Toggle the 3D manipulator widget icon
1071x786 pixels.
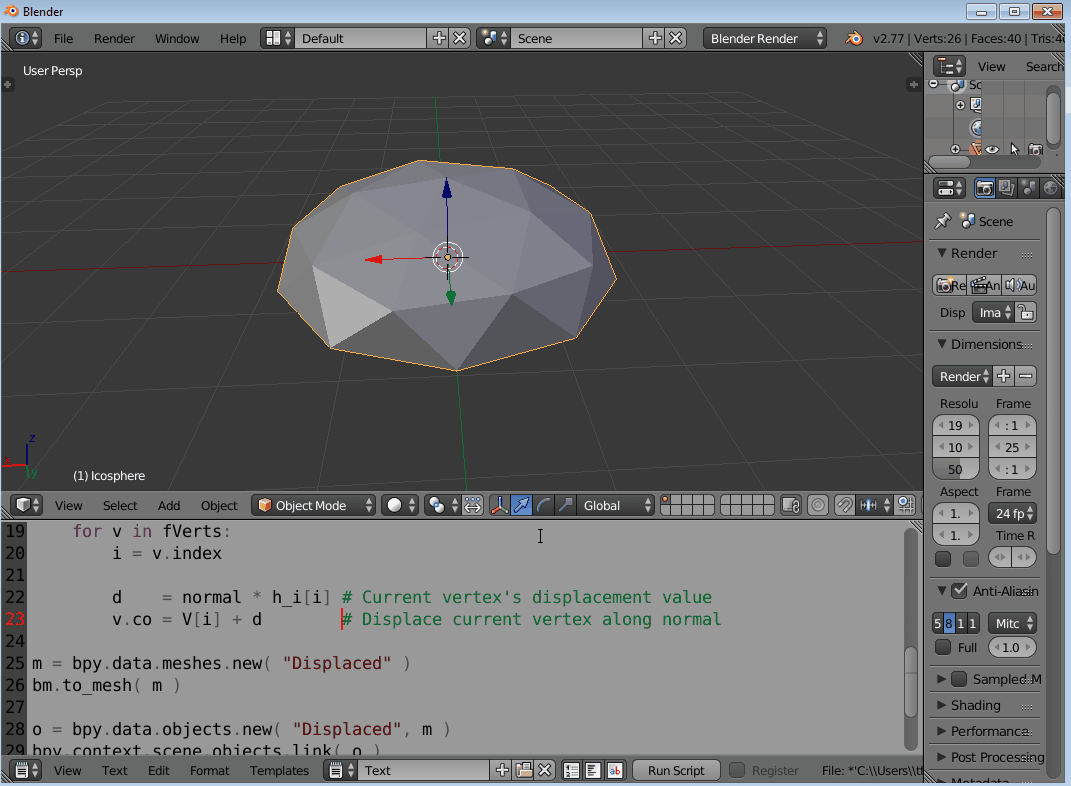(500, 505)
